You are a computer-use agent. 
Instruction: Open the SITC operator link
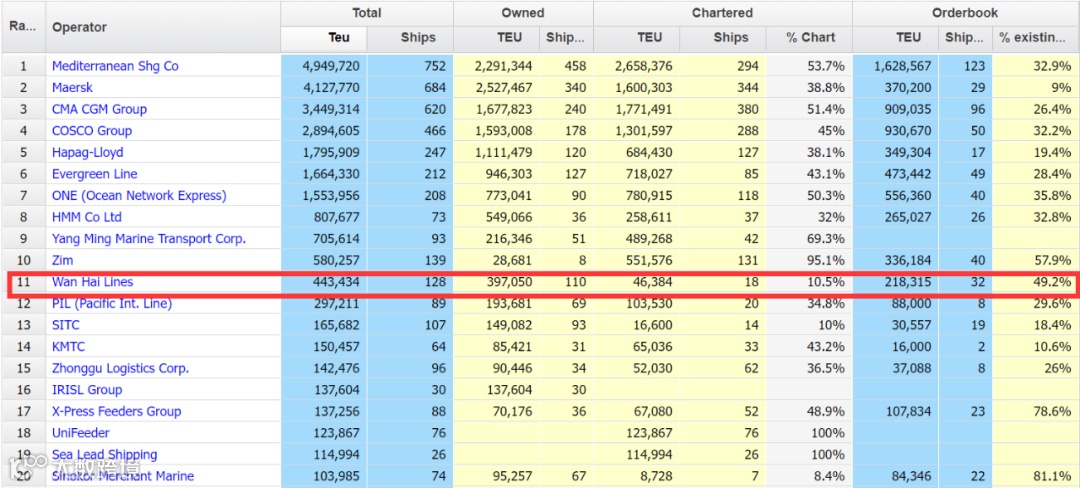pyautogui.click(x=65, y=325)
